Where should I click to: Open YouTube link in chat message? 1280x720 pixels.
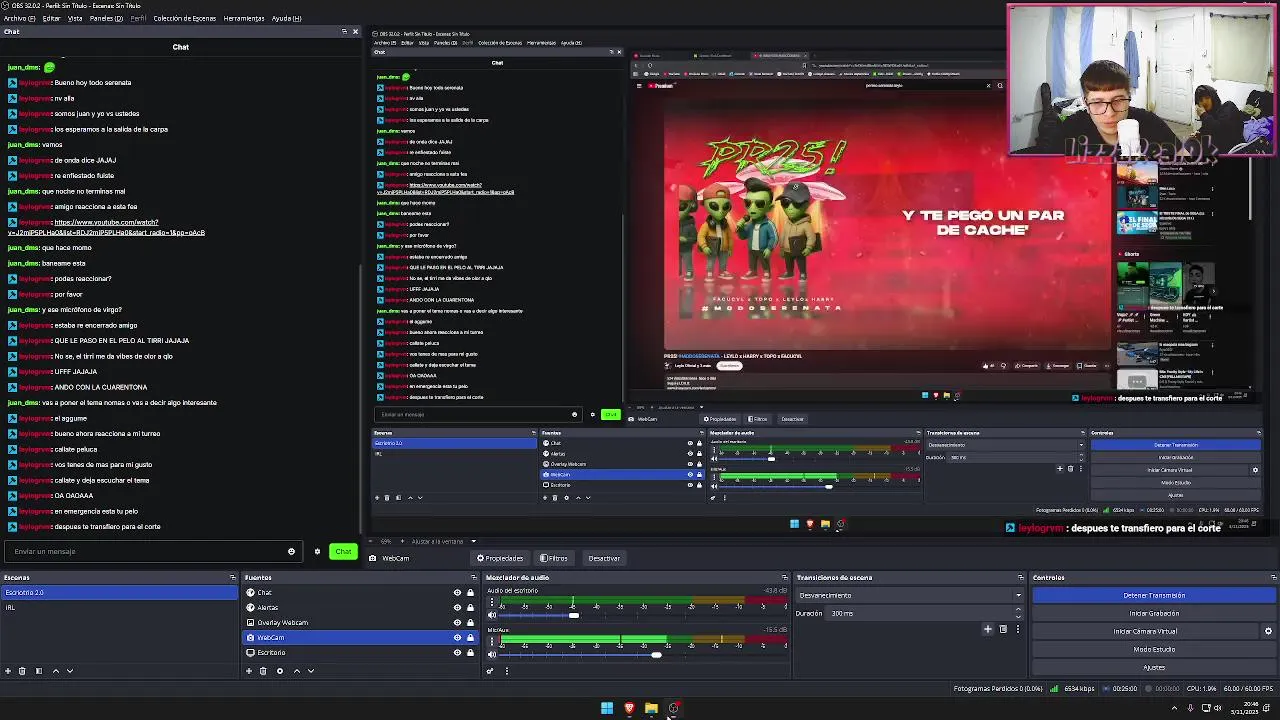point(106,227)
